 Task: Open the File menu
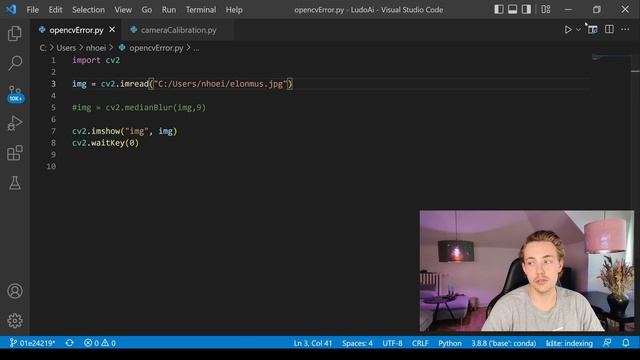pos(32,10)
